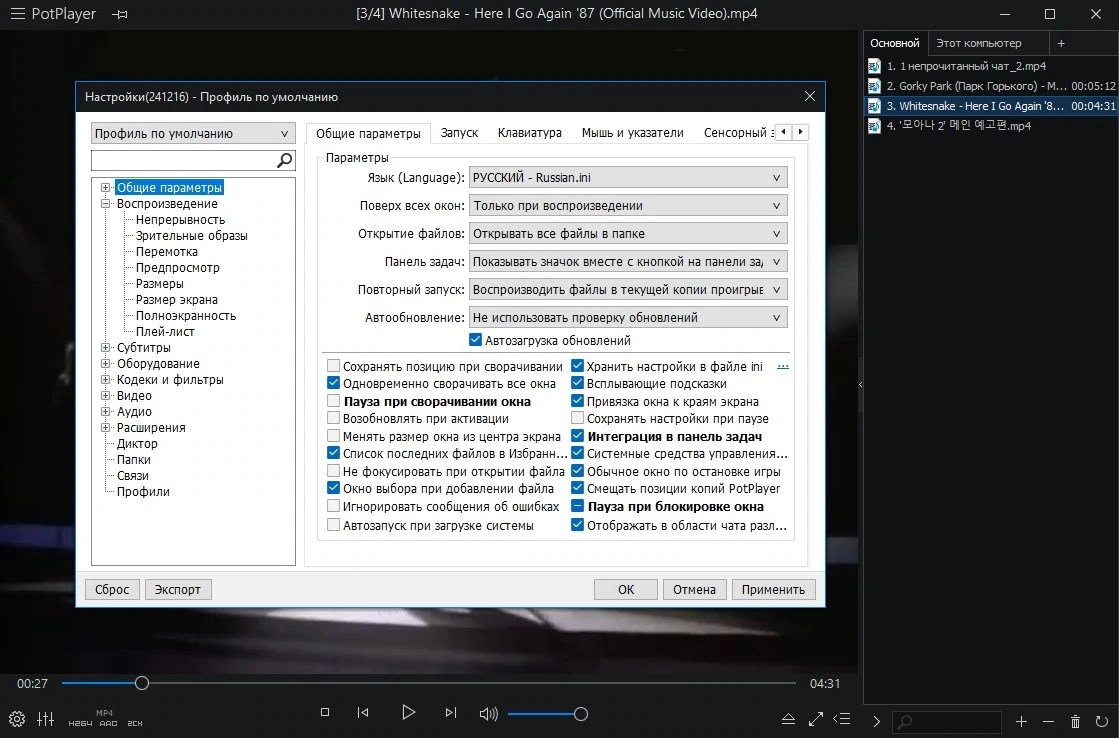The height and width of the screenshot is (738, 1119).
Task: Toggle fullscreen with the diagonal arrows icon
Action: [816, 719]
